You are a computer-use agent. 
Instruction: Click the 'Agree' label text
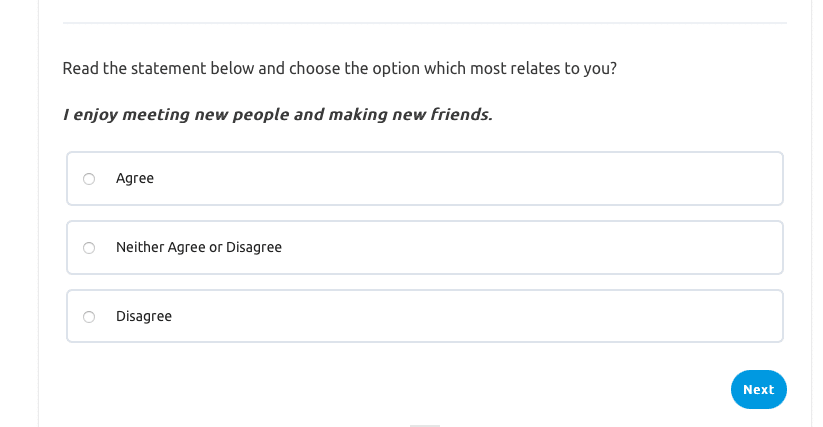[x=135, y=178]
